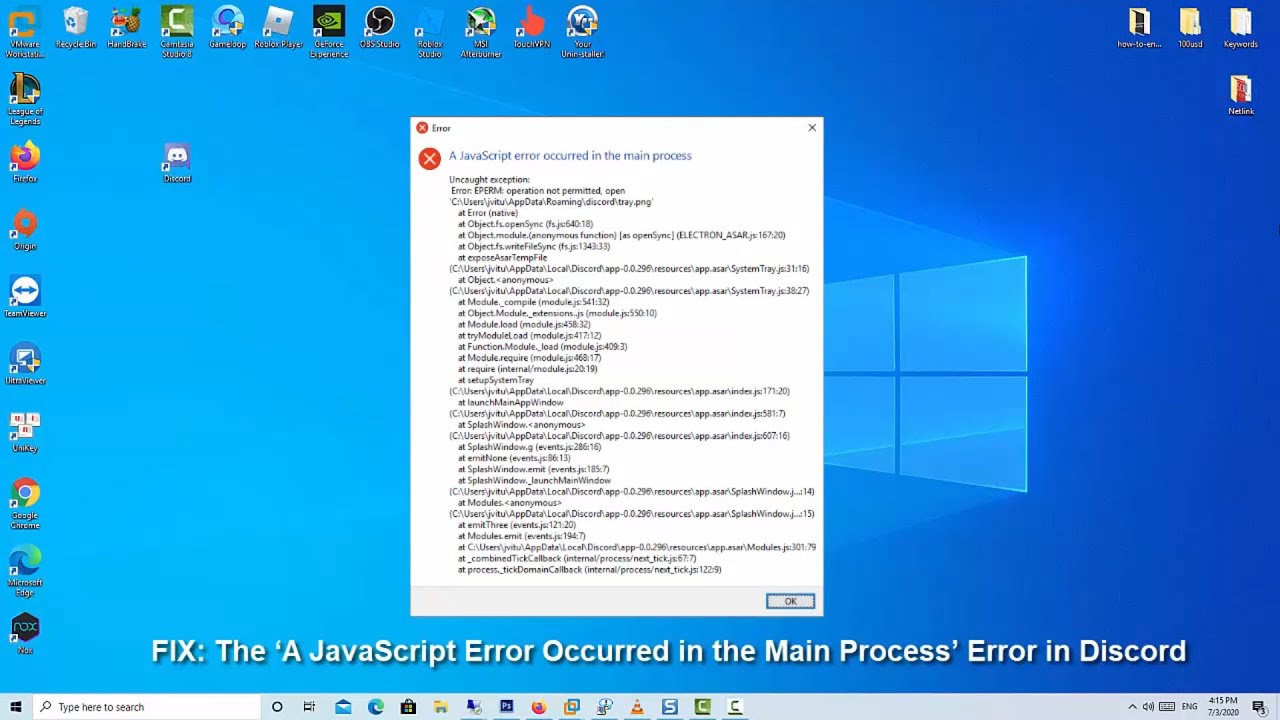Launch Edge from the taskbar
The width and height of the screenshot is (1280, 720).
[376, 707]
